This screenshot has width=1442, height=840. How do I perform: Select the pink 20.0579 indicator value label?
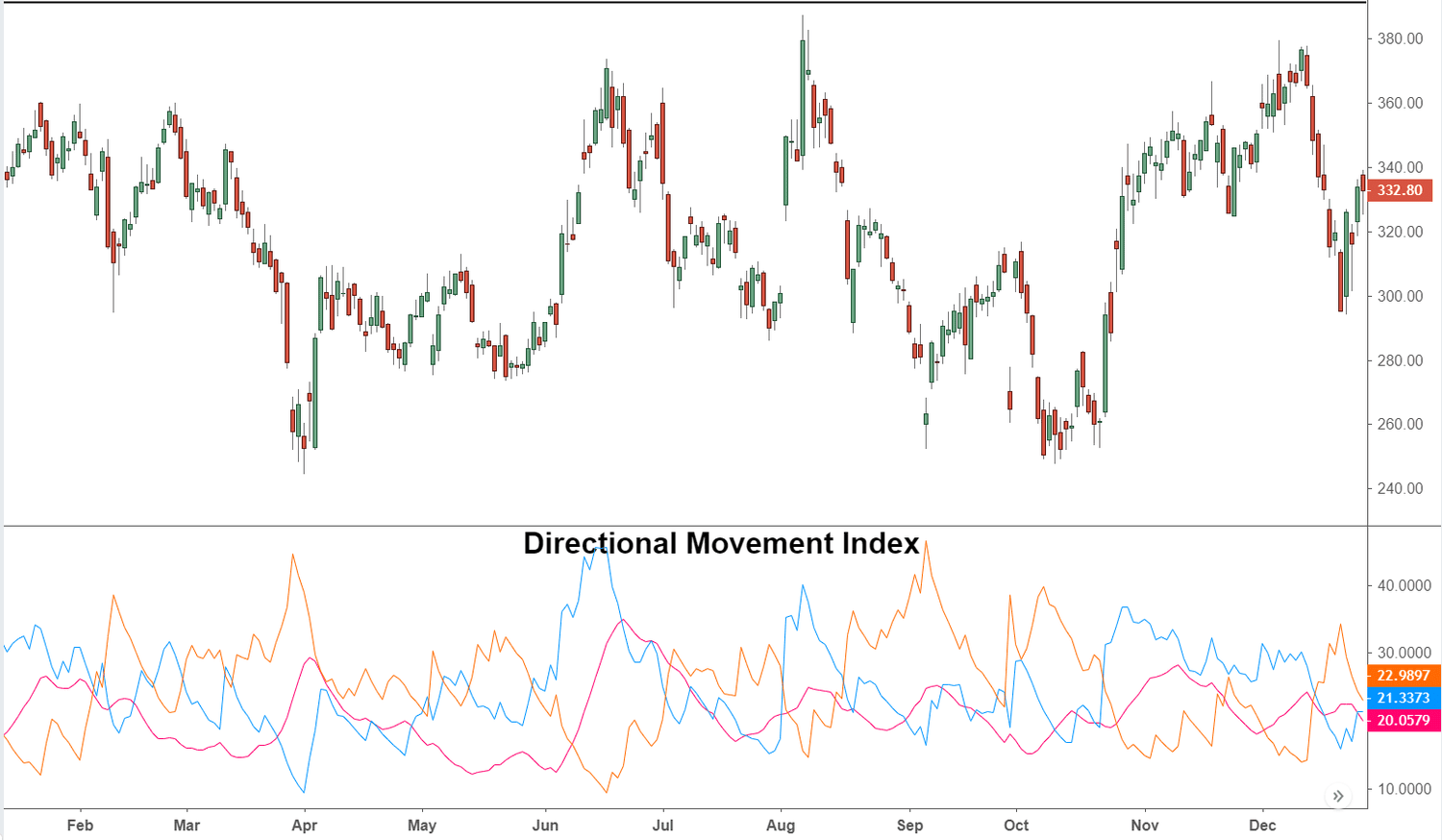click(1404, 720)
